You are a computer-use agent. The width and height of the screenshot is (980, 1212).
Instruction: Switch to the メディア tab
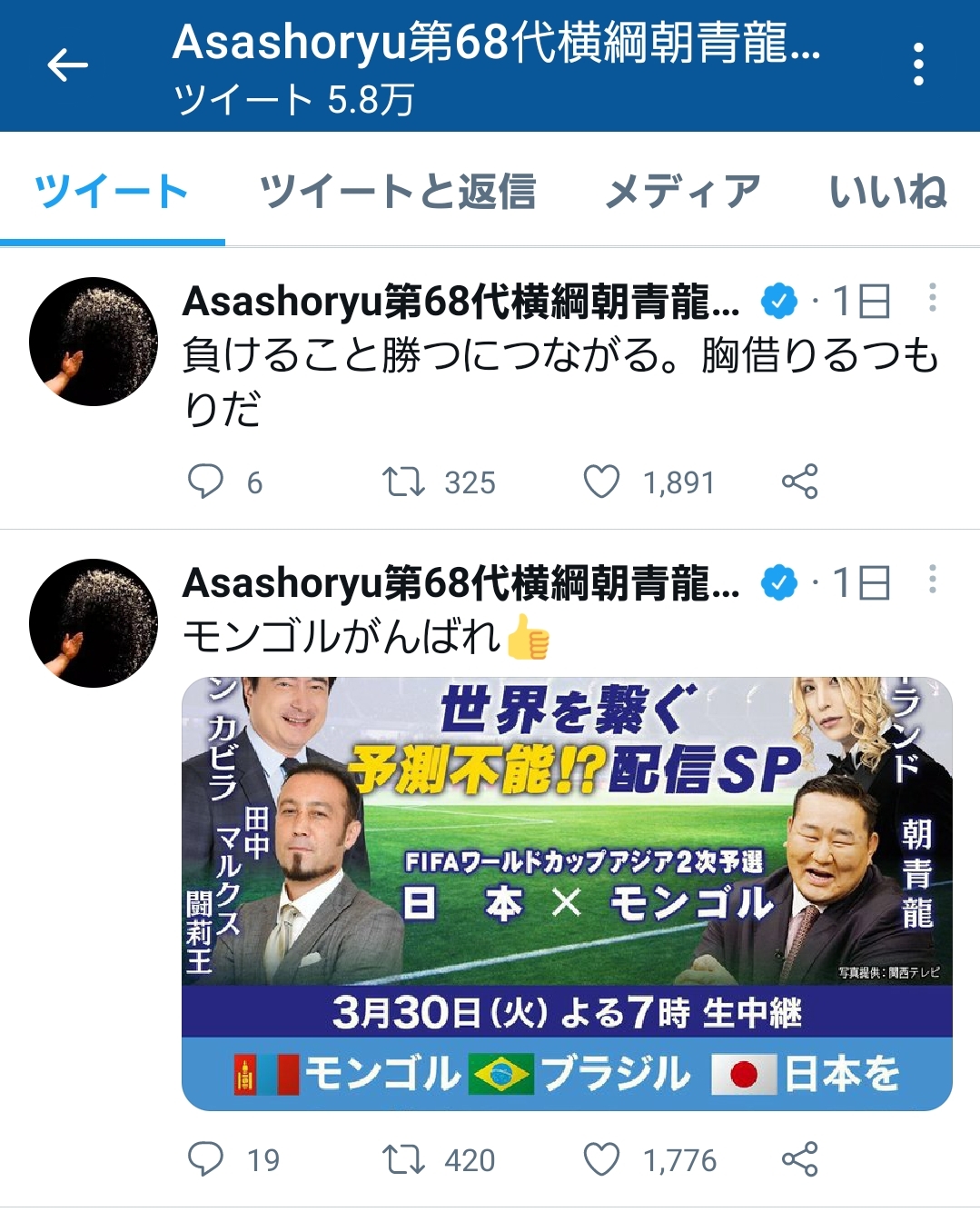[x=683, y=192]
